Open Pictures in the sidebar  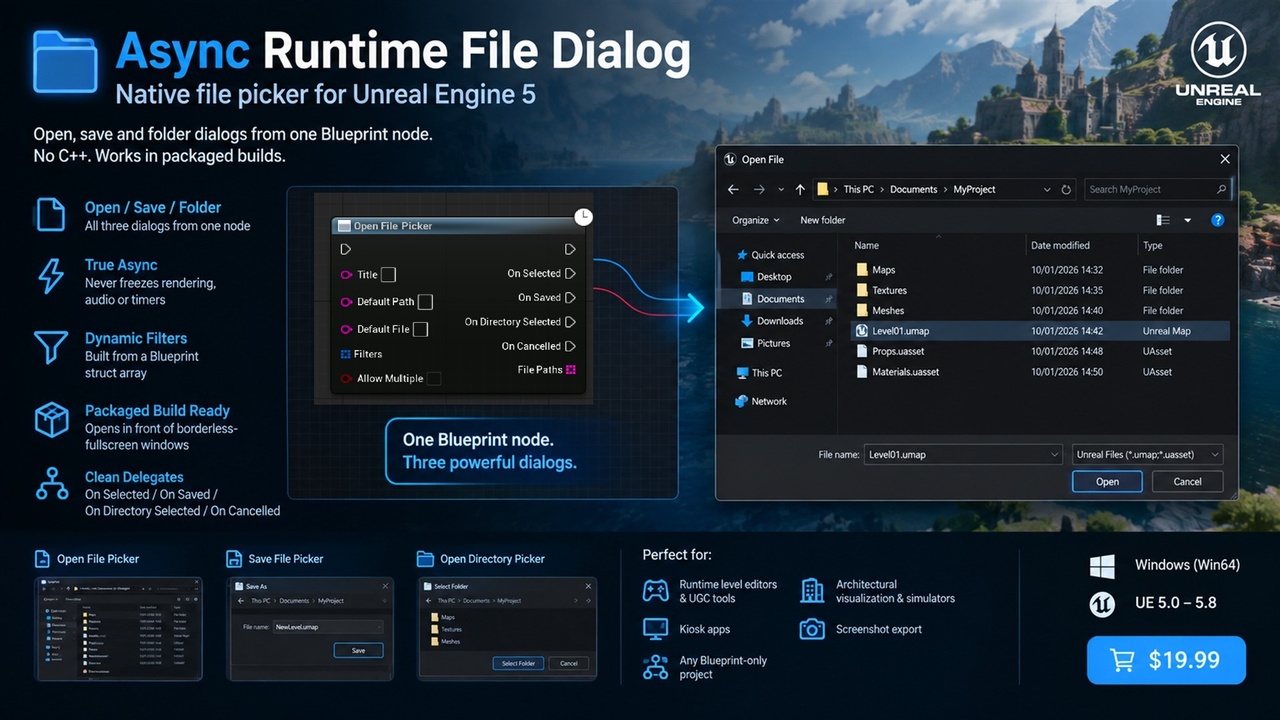tap(765, 343)
